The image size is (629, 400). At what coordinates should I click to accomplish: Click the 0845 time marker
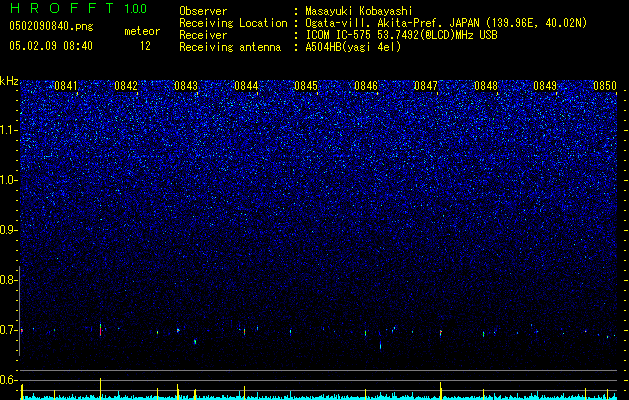pos(306,86)
